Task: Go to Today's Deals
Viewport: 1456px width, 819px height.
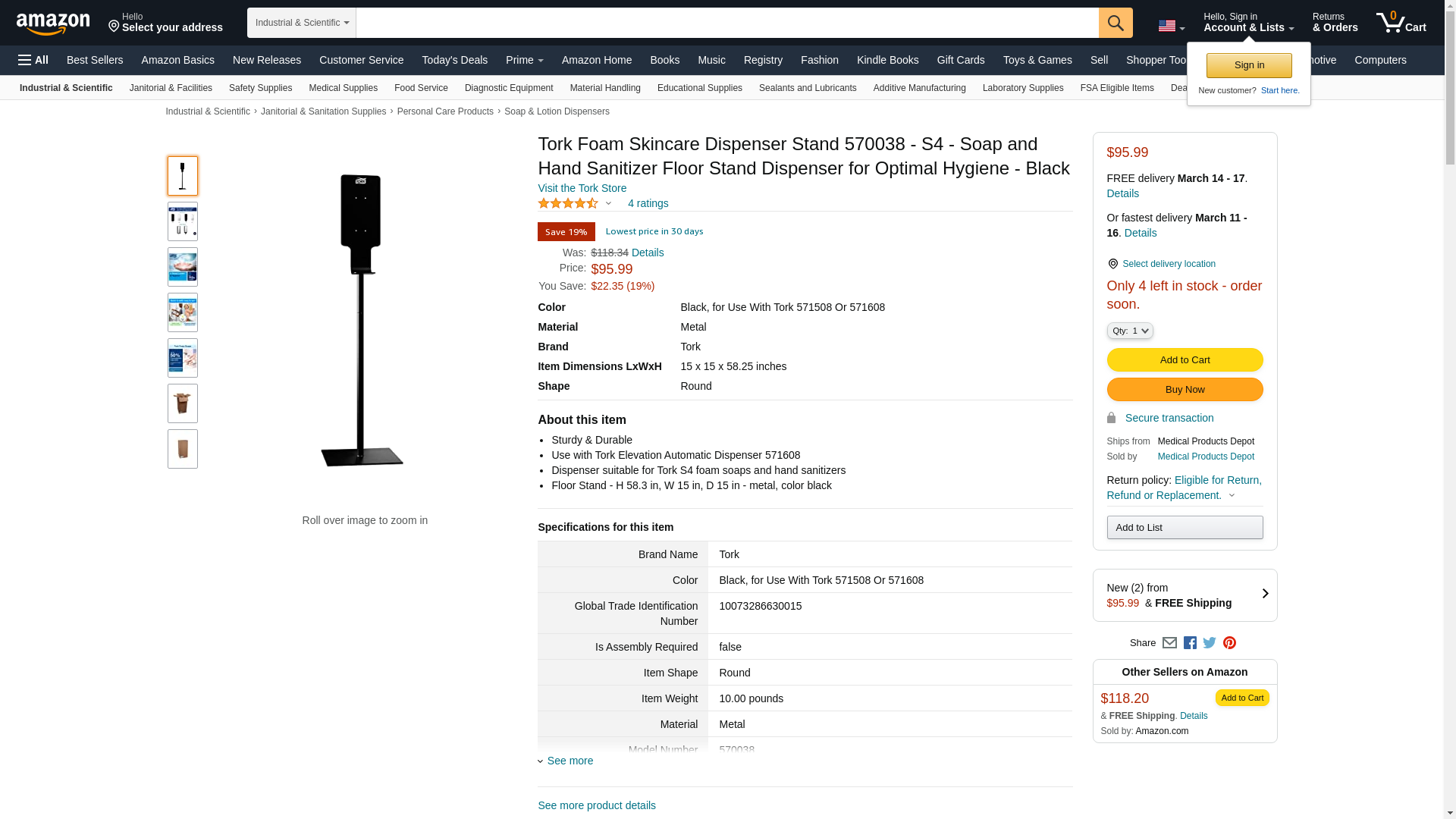Action: (x=454, y=60)
